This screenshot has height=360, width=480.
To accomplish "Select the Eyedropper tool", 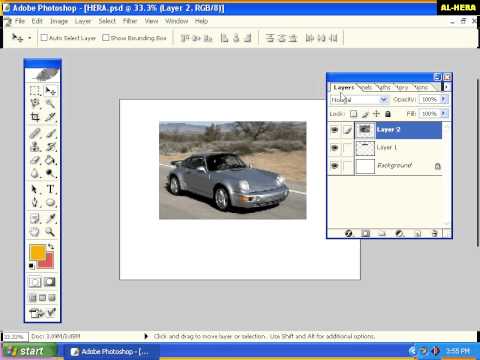I will click(x=50, y=218).
